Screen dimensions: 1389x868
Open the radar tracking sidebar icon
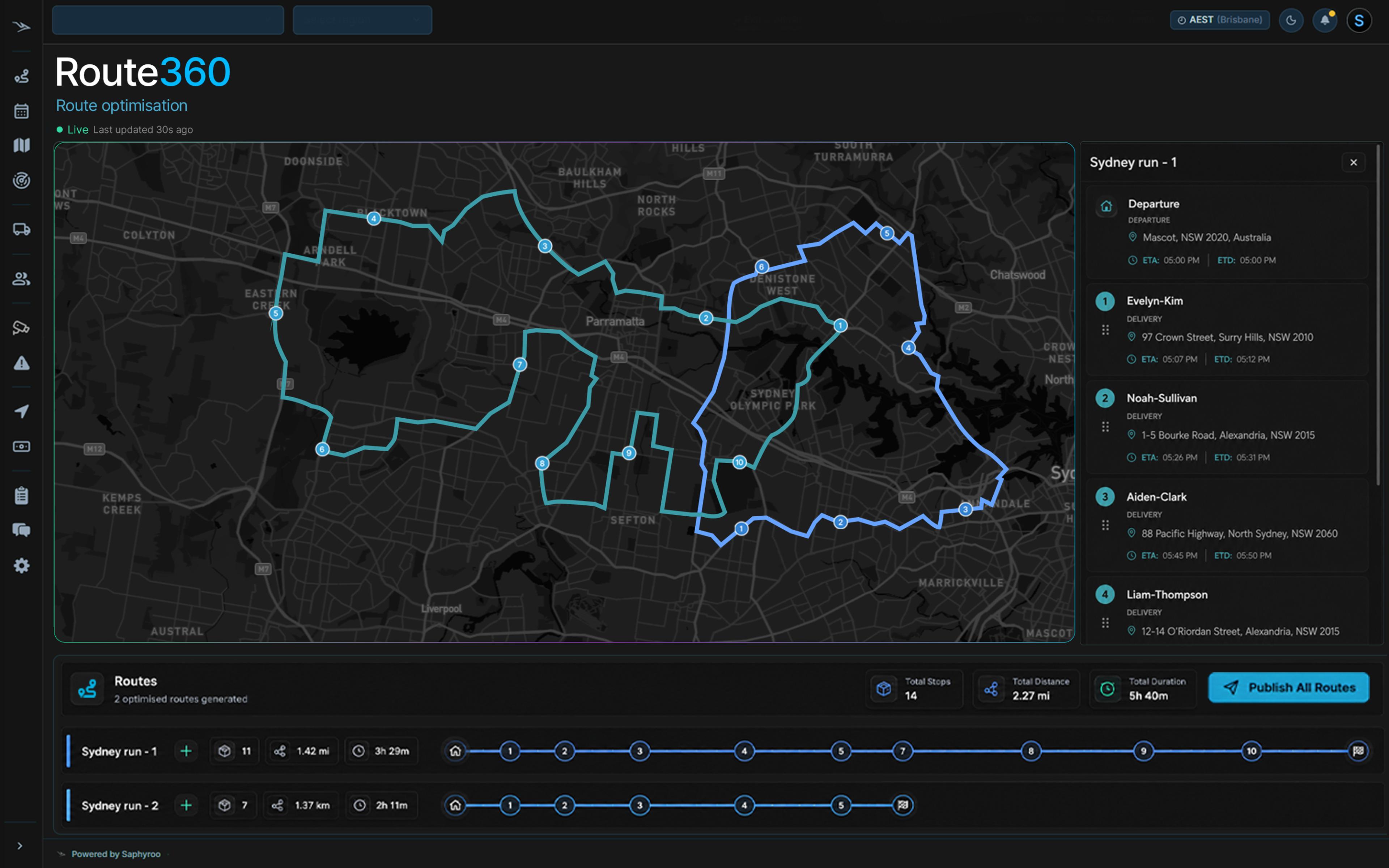click(21, 180)
